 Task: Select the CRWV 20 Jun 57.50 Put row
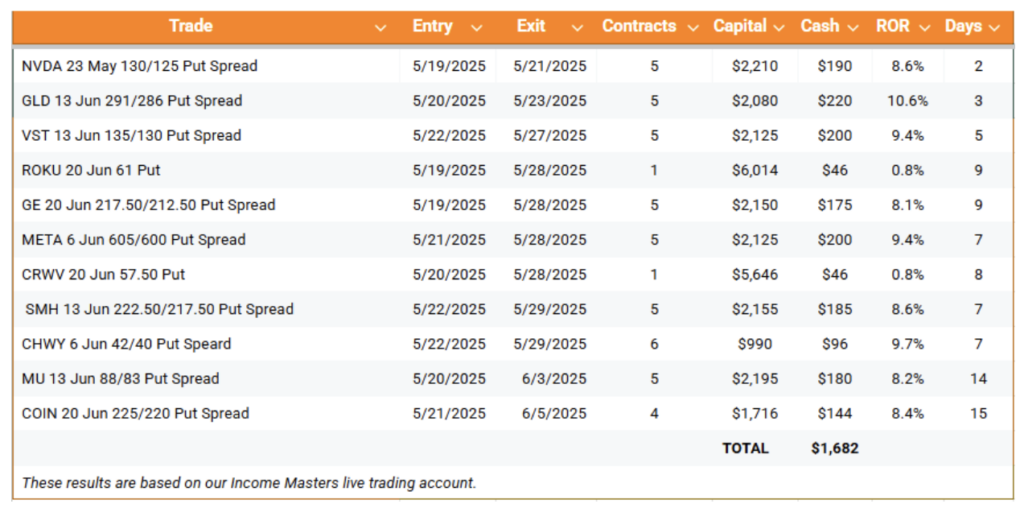click(x=512, y=274)
